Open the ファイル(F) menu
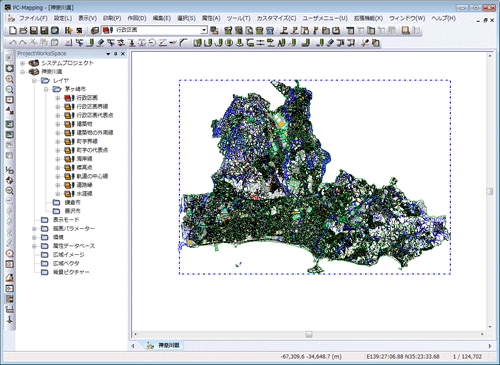This screenshot has height=365, width=500. coord(33,18)
